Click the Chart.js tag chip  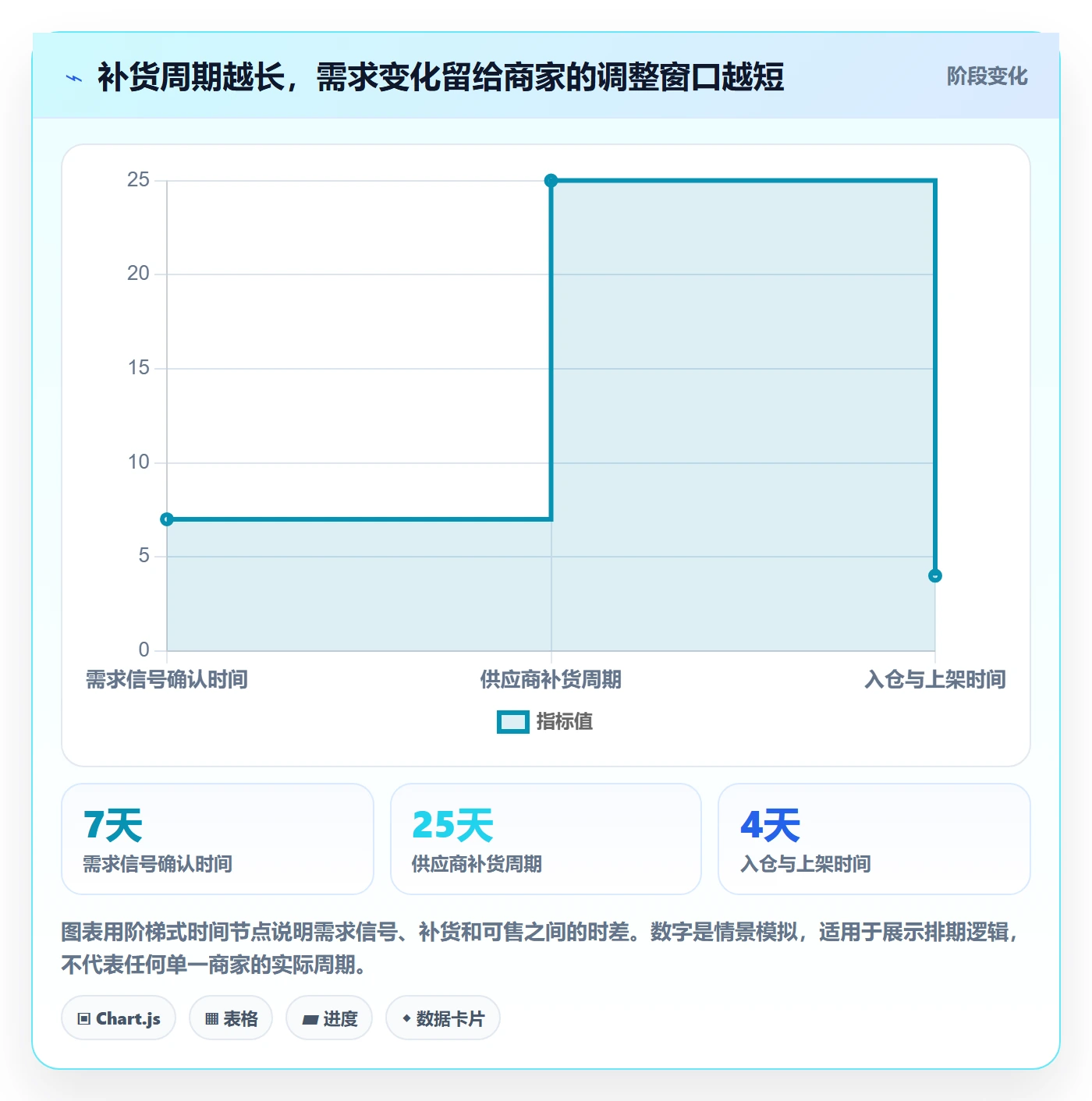119,1018
